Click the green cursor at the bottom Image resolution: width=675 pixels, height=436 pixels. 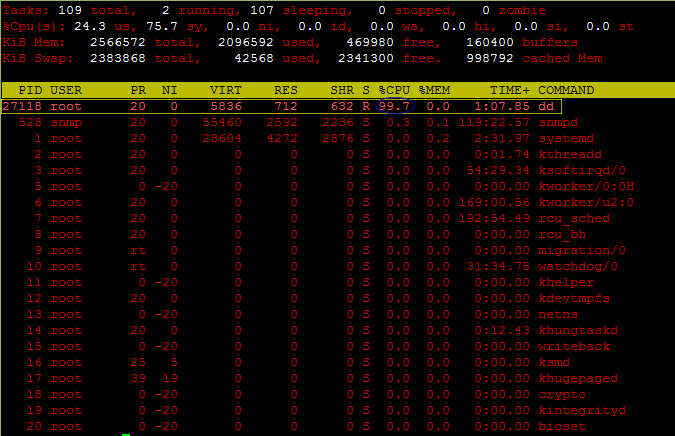point(125,434)
